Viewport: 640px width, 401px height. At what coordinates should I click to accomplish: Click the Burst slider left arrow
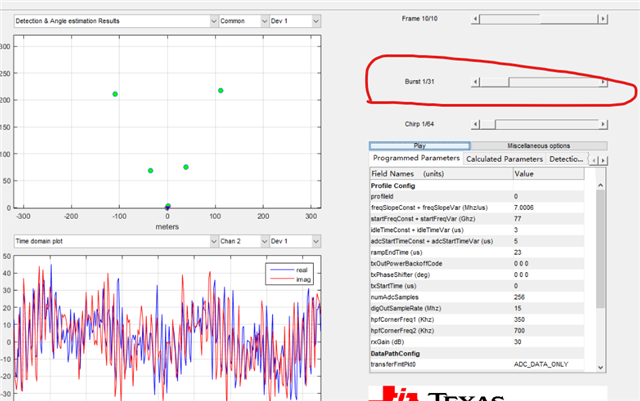pos(475,82)
